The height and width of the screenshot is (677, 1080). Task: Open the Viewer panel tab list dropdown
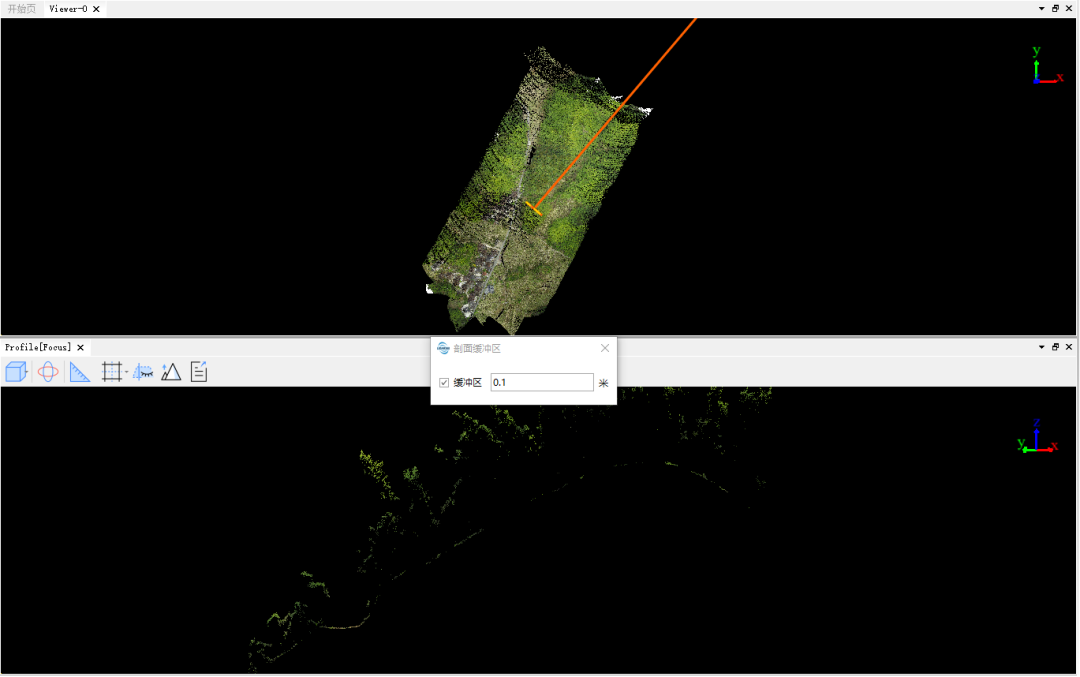pyautogui.click(x=1041, y=9)
